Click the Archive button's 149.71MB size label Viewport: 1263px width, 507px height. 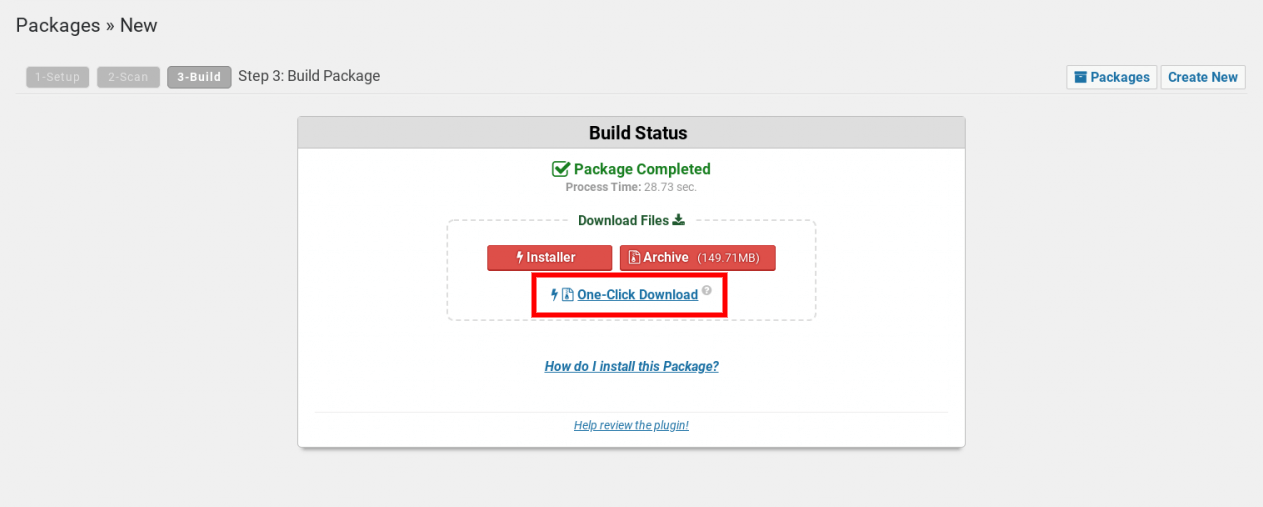[x=728, y=258]
